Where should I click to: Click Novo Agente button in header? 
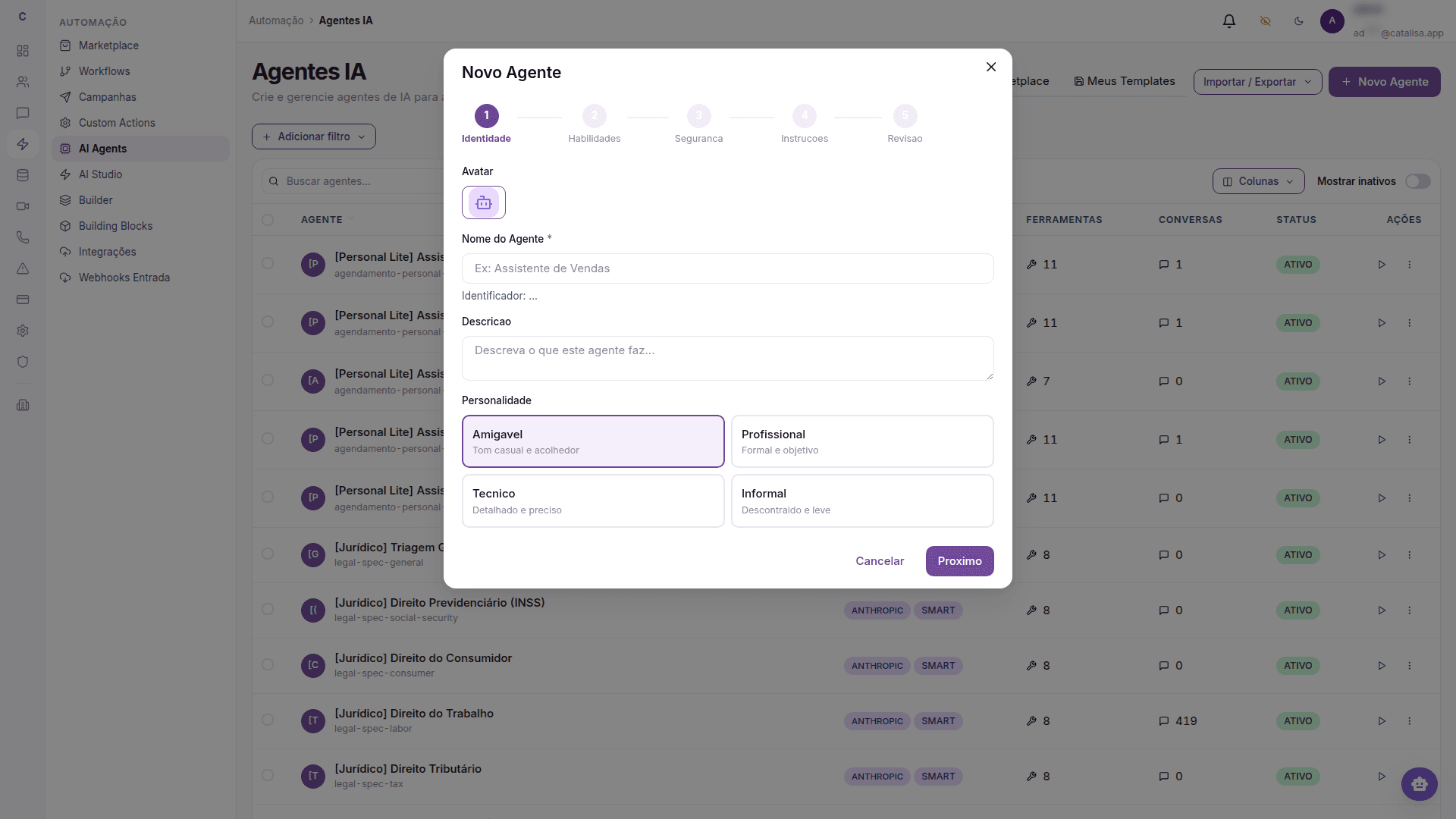1384,82
